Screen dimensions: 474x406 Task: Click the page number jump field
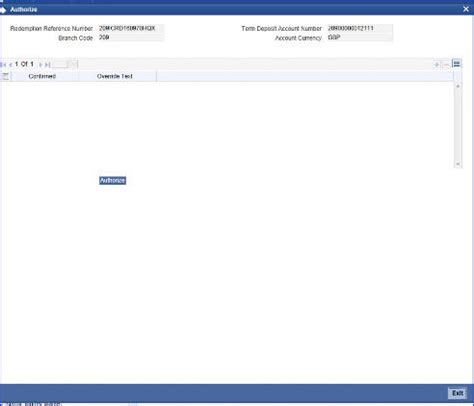pyautogui.click(x=59, y=64)
